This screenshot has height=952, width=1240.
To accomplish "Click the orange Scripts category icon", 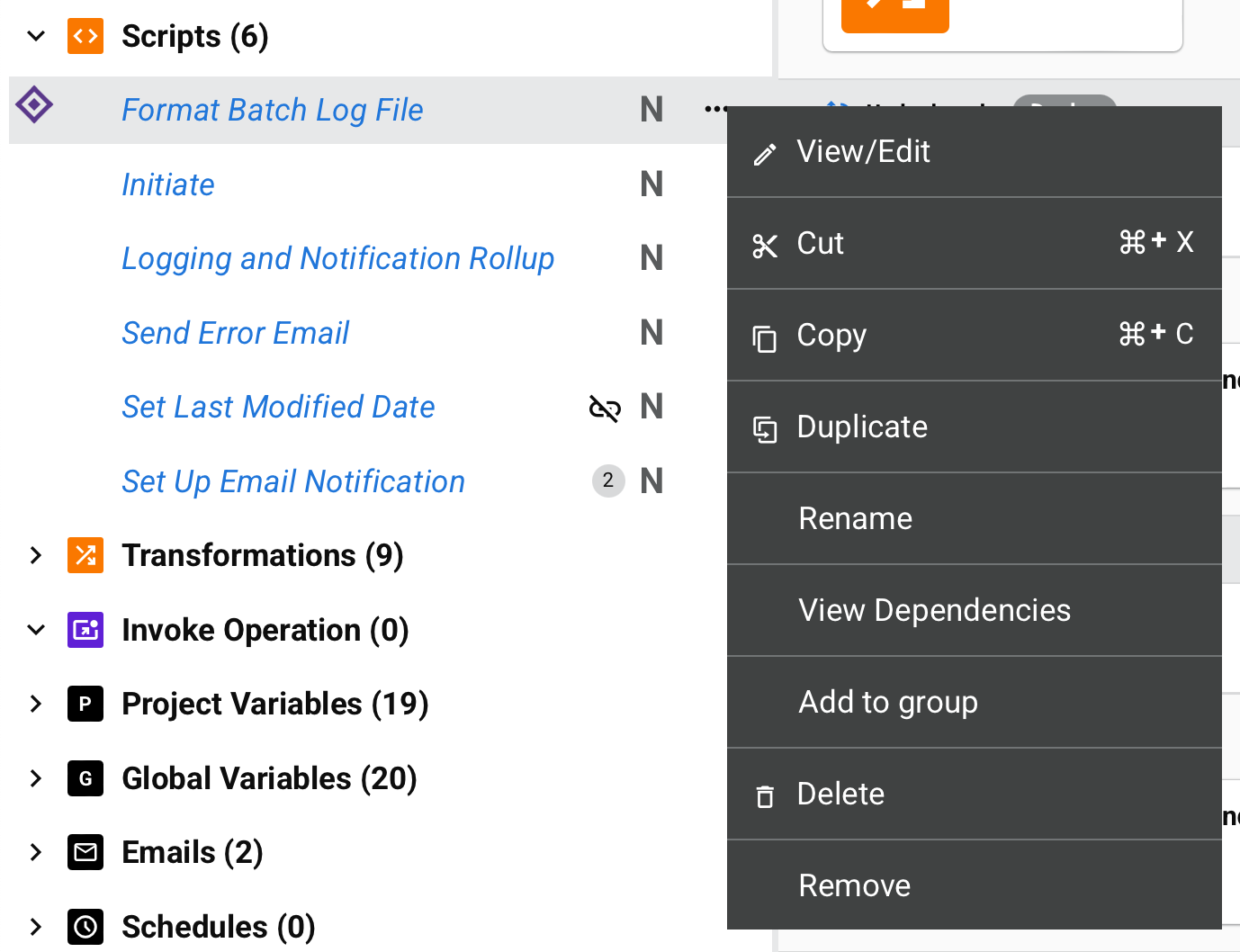I will click(x=85, y=36).
